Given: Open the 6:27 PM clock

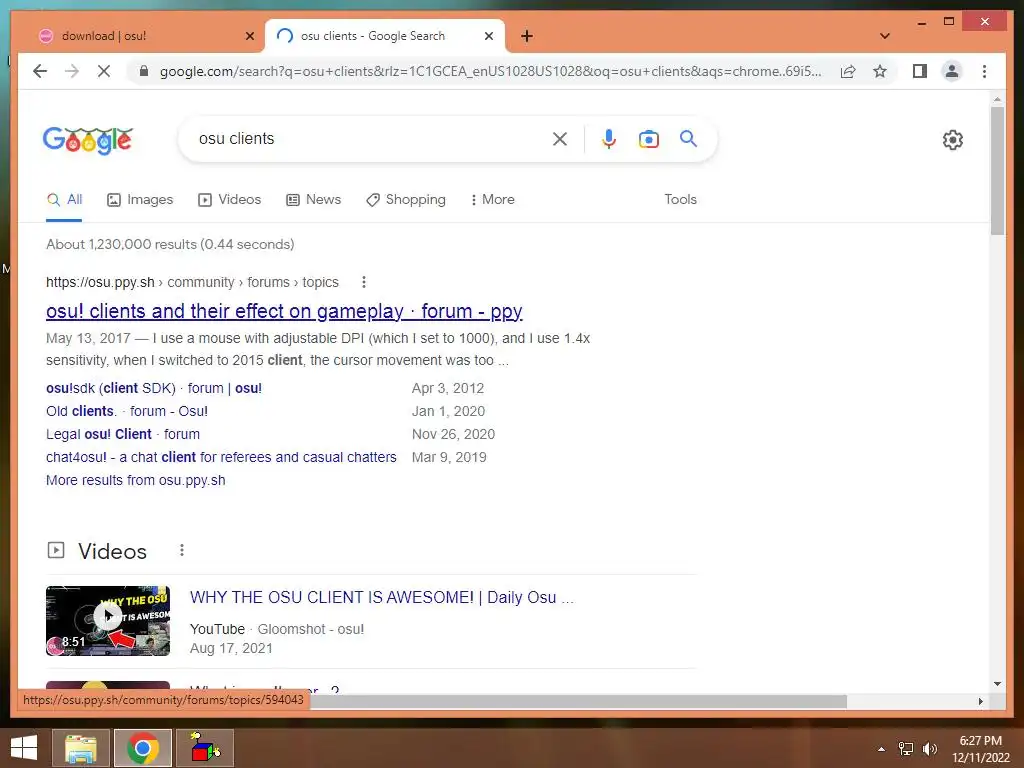Looking at the screenshot, I should 980,749.
